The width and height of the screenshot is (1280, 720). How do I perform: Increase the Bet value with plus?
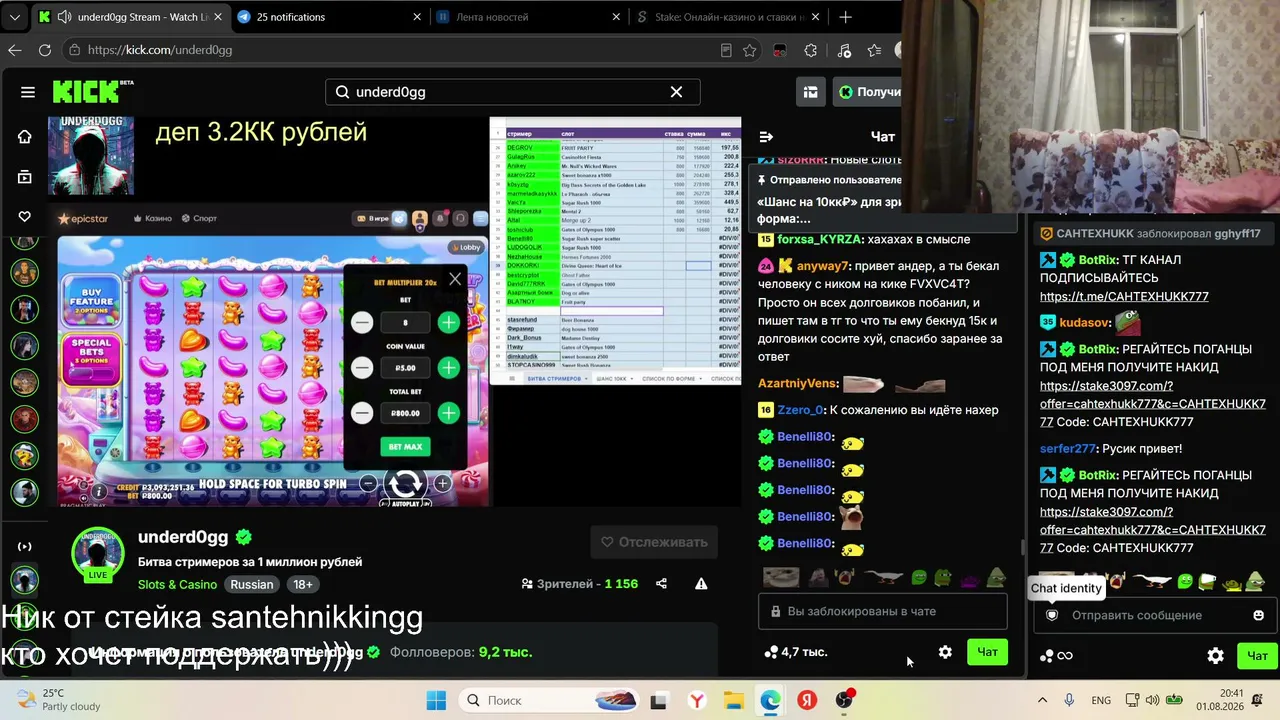[449, 322]
